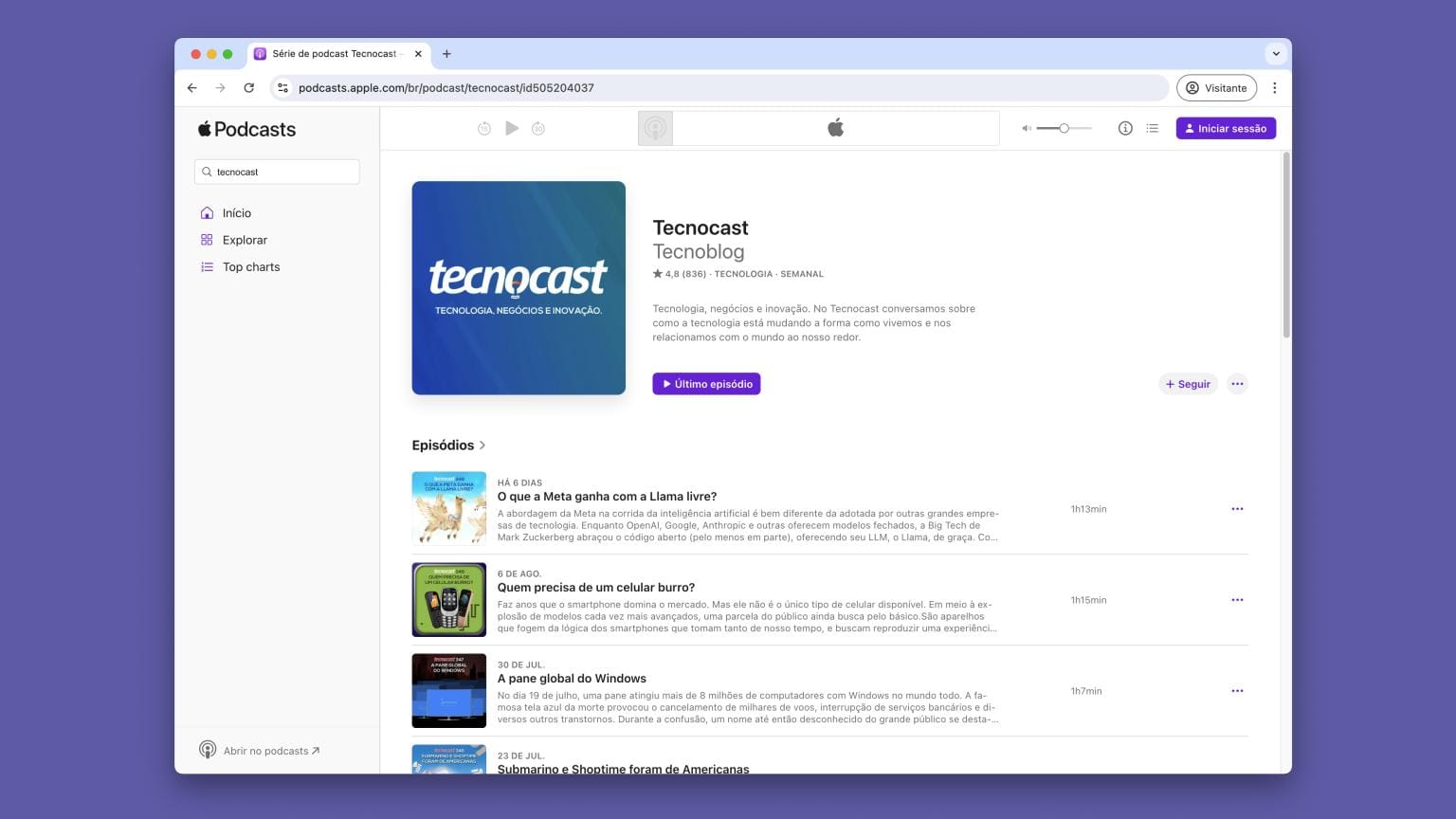The image size is (1456, 819).
Task: Click the skip forward 30 seconds icon
Action: 538,128
